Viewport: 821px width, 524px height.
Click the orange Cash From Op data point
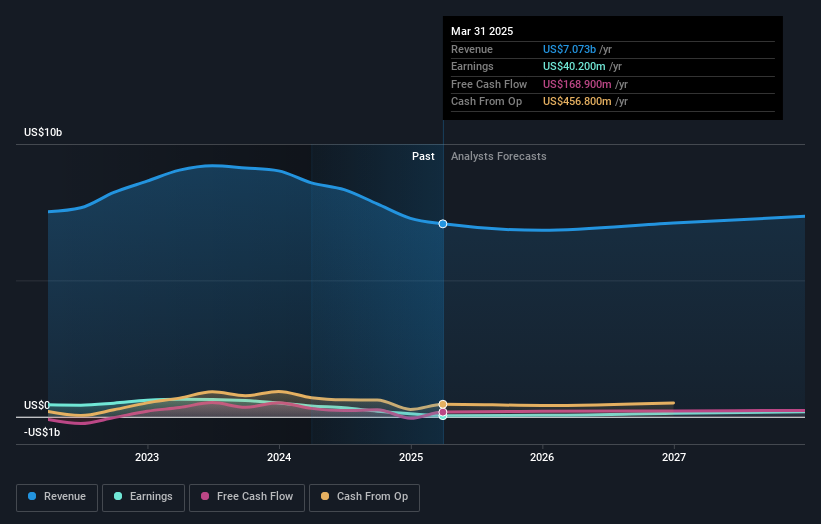pos(443,404)
